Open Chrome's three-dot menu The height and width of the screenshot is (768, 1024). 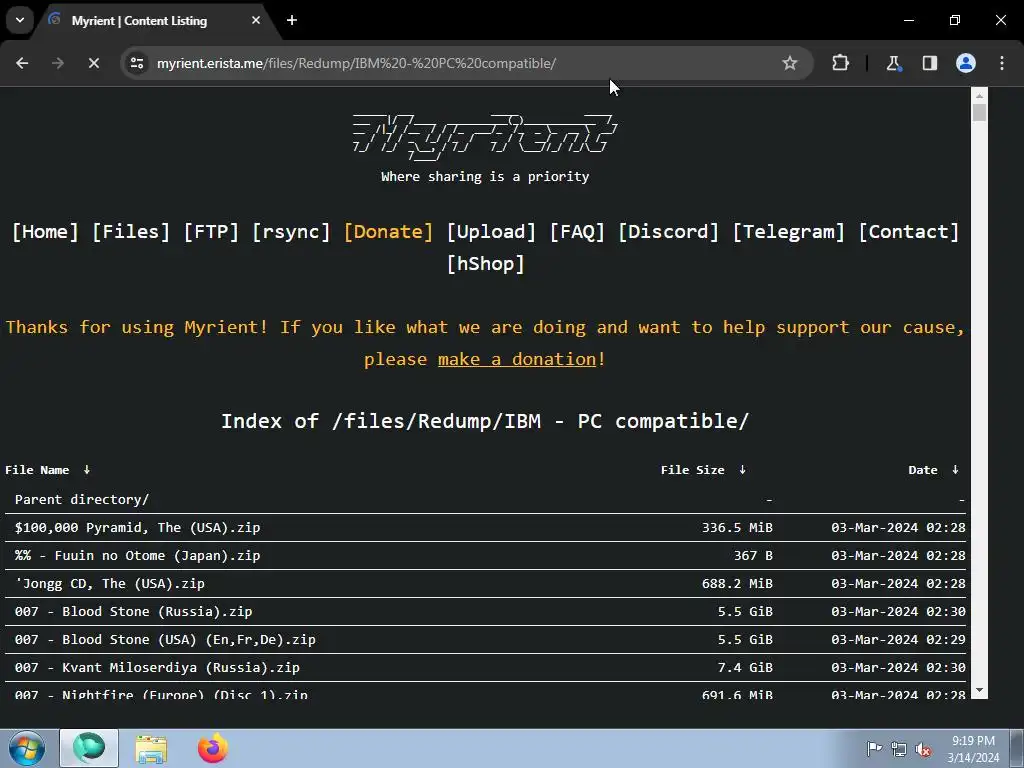1002,63
